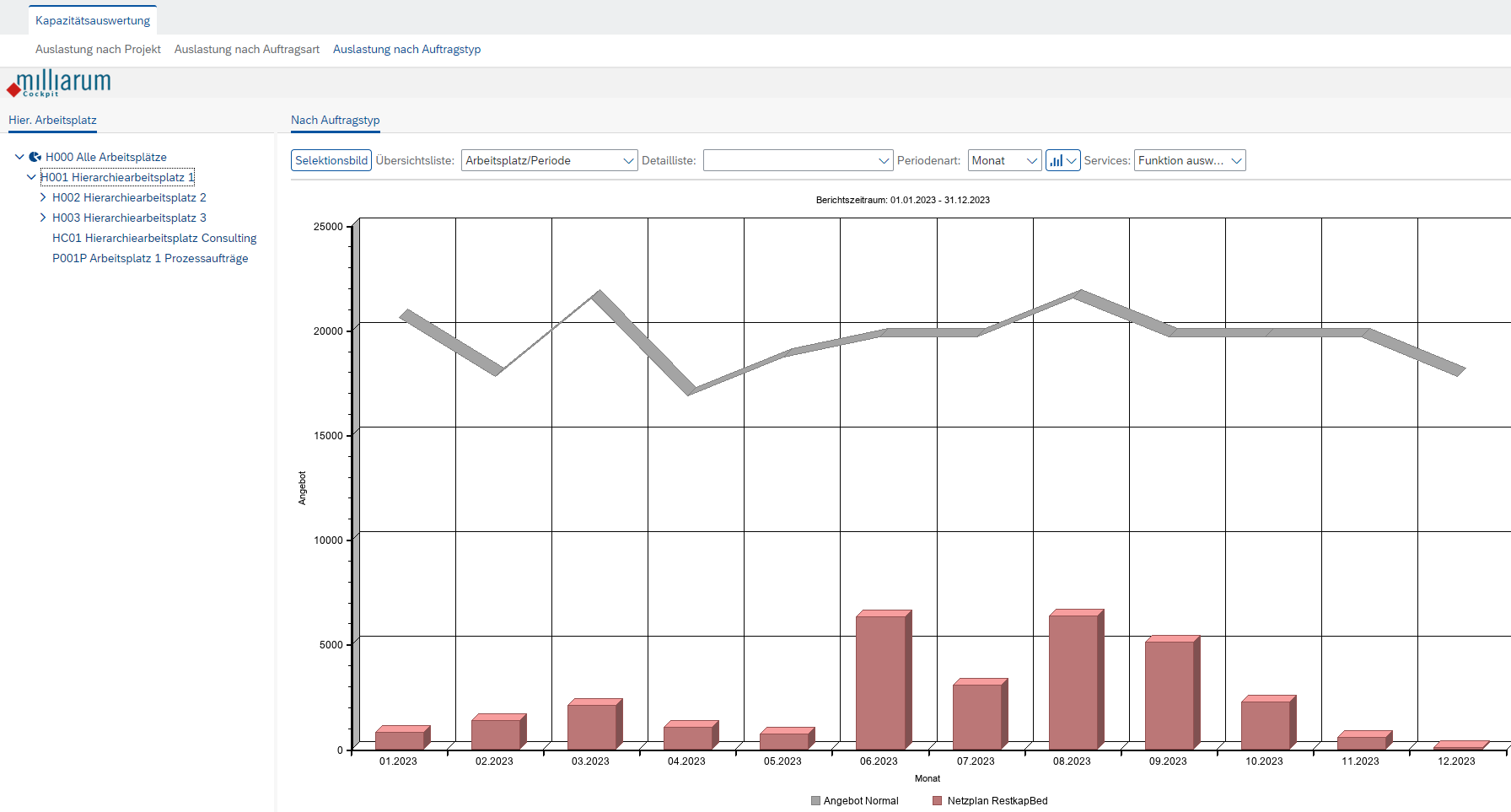Click the Angebot Normal legend swatch

(x=815, y=801)
